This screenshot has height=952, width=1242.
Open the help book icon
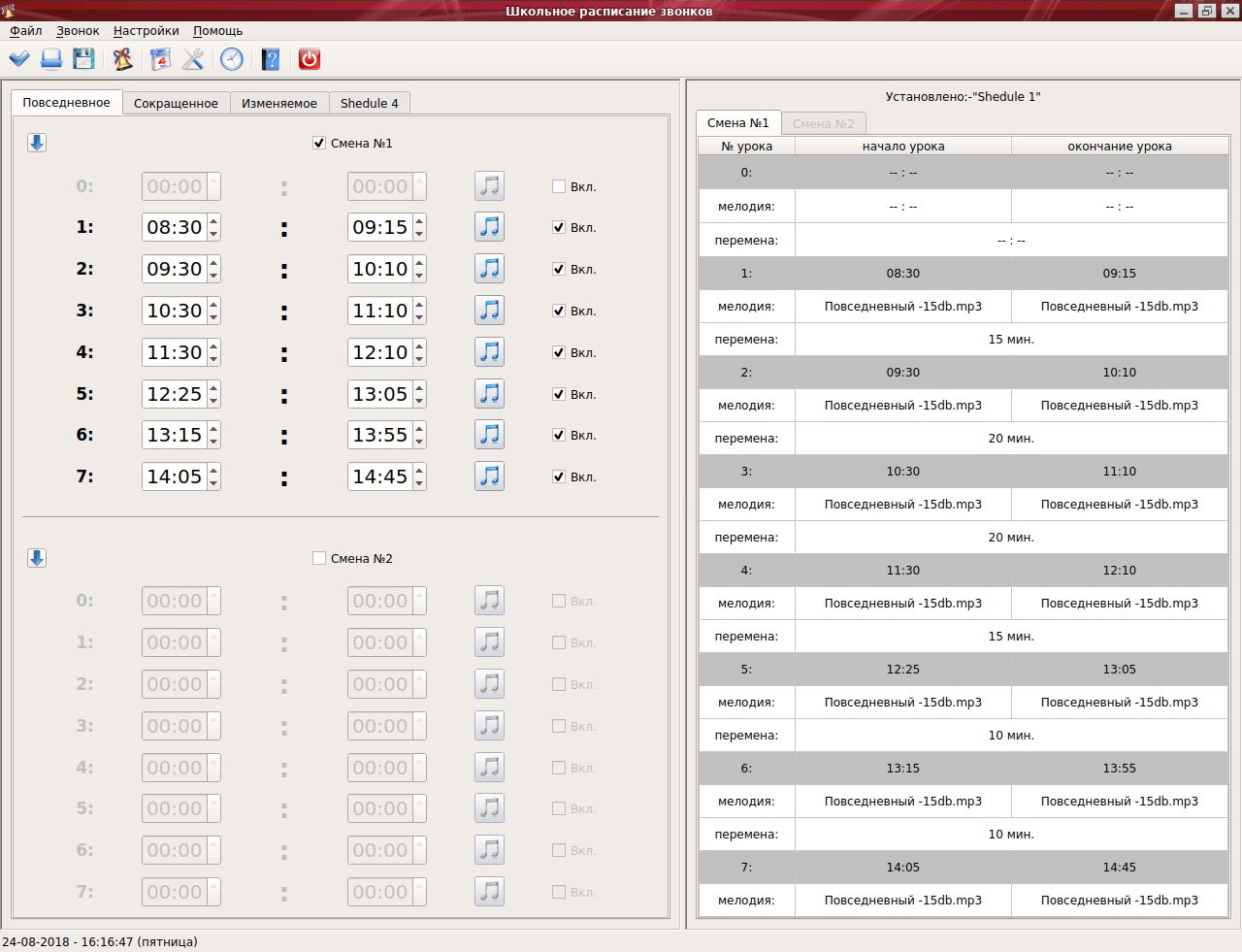point(271,59)
